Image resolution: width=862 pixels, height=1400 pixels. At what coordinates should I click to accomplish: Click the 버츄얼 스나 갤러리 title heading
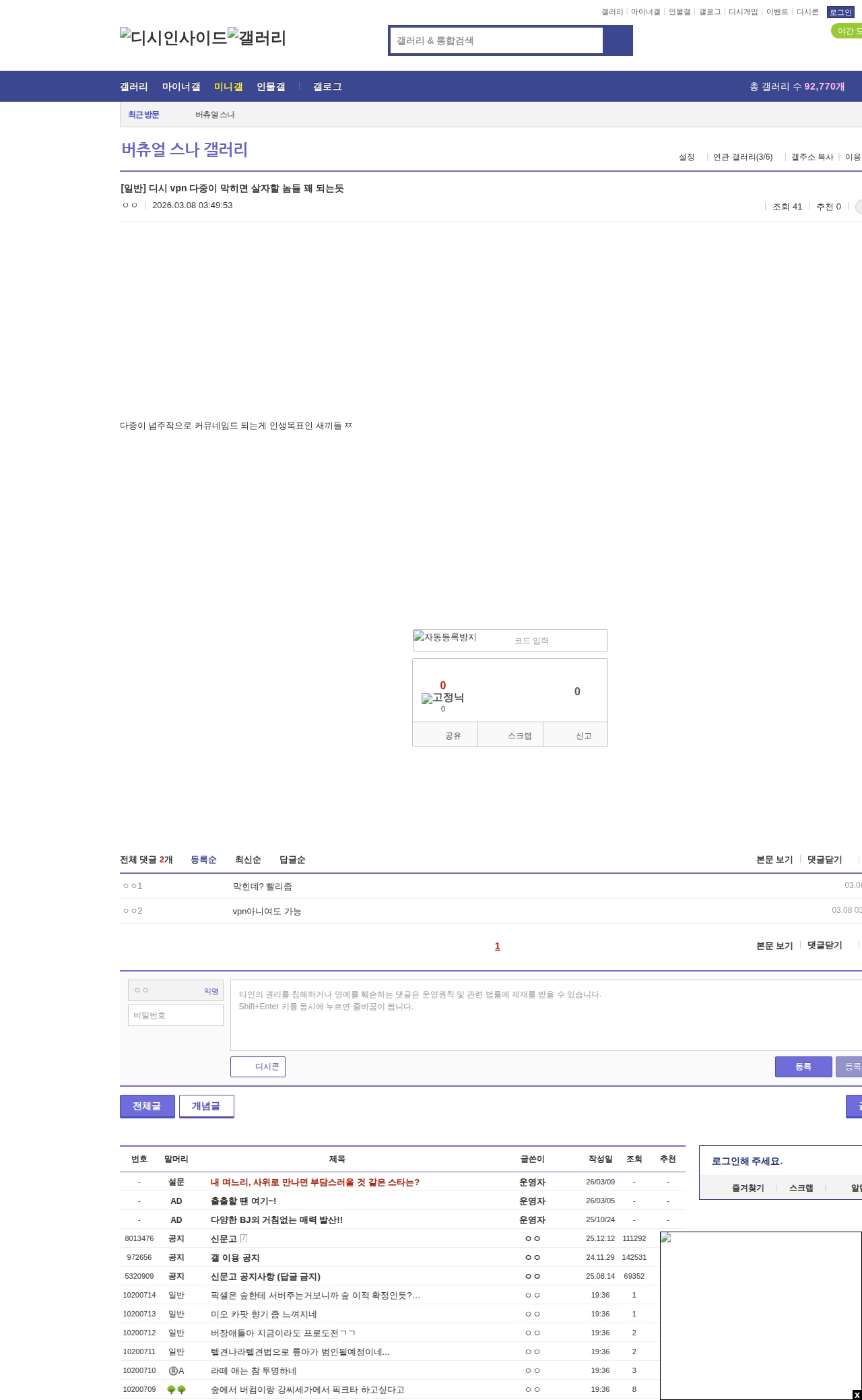(x=185, y=150)
